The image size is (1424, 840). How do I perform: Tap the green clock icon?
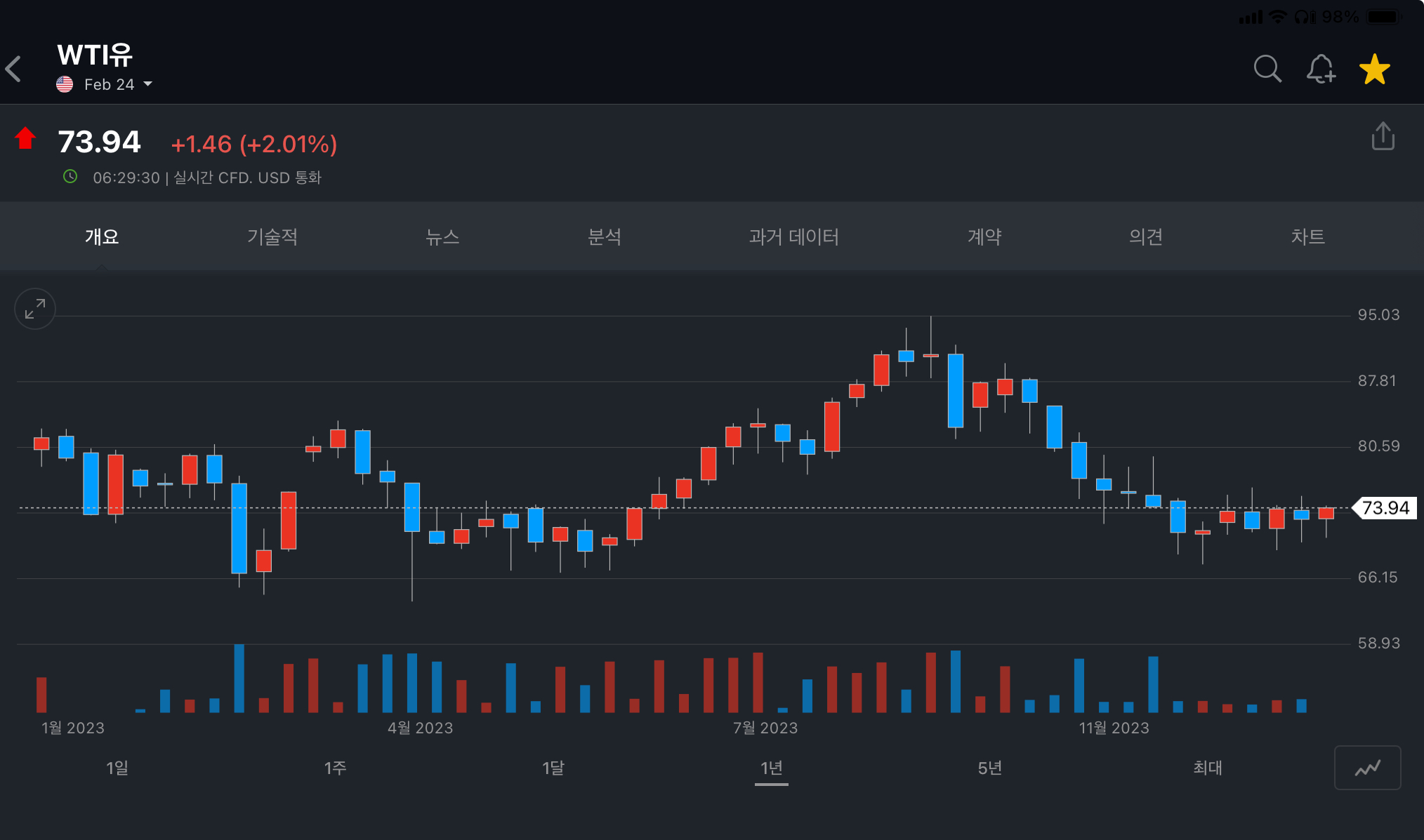pos(70,176)
